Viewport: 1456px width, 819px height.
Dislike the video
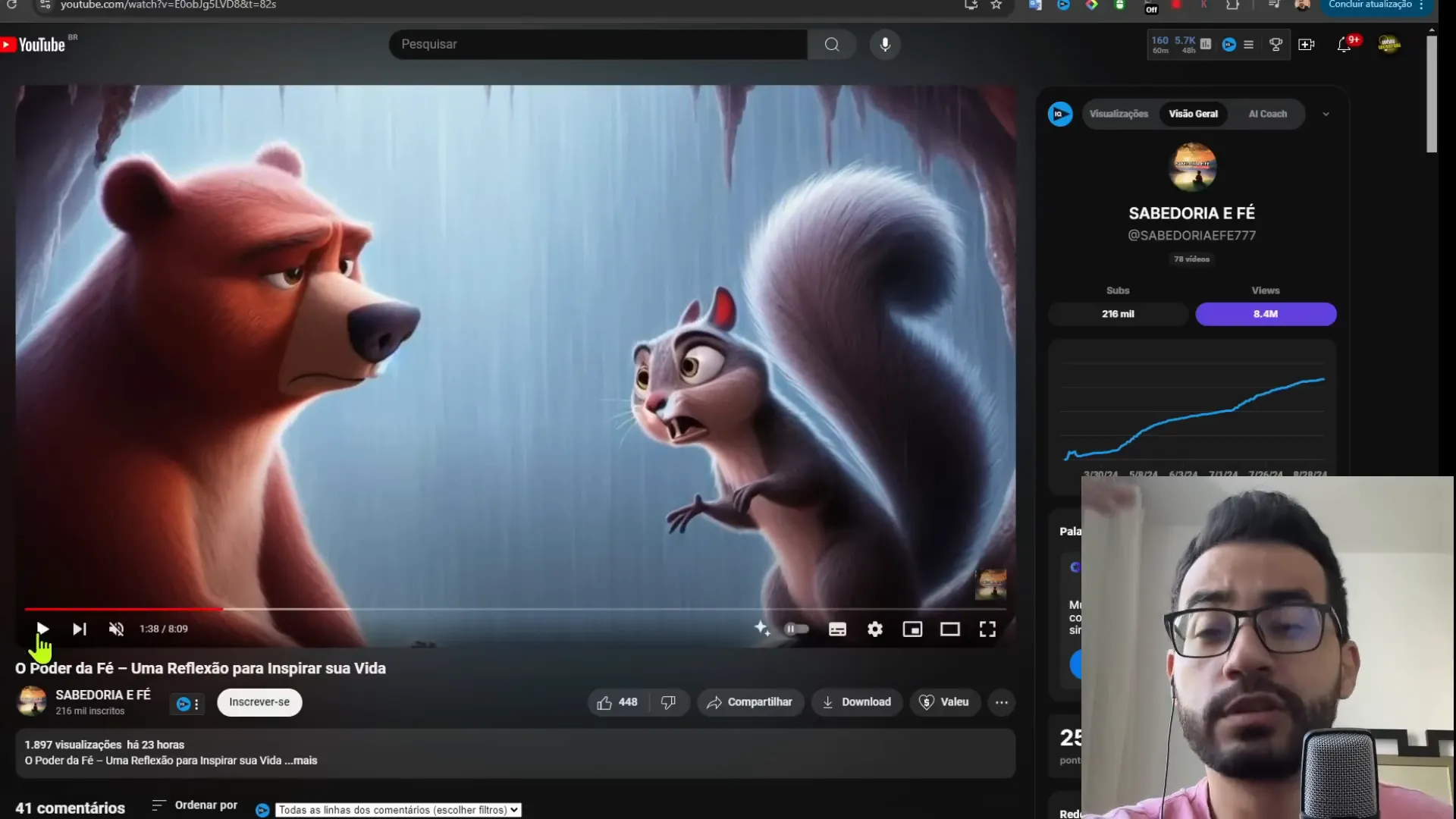[x=668, y=702]
